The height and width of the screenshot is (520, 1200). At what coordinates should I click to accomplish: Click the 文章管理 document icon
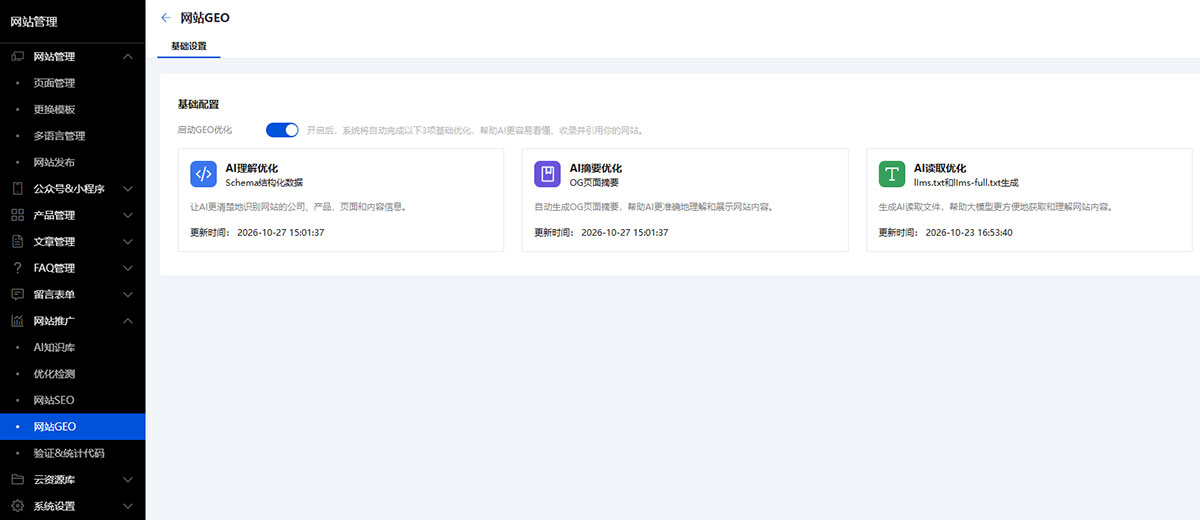tap(17, 242)
